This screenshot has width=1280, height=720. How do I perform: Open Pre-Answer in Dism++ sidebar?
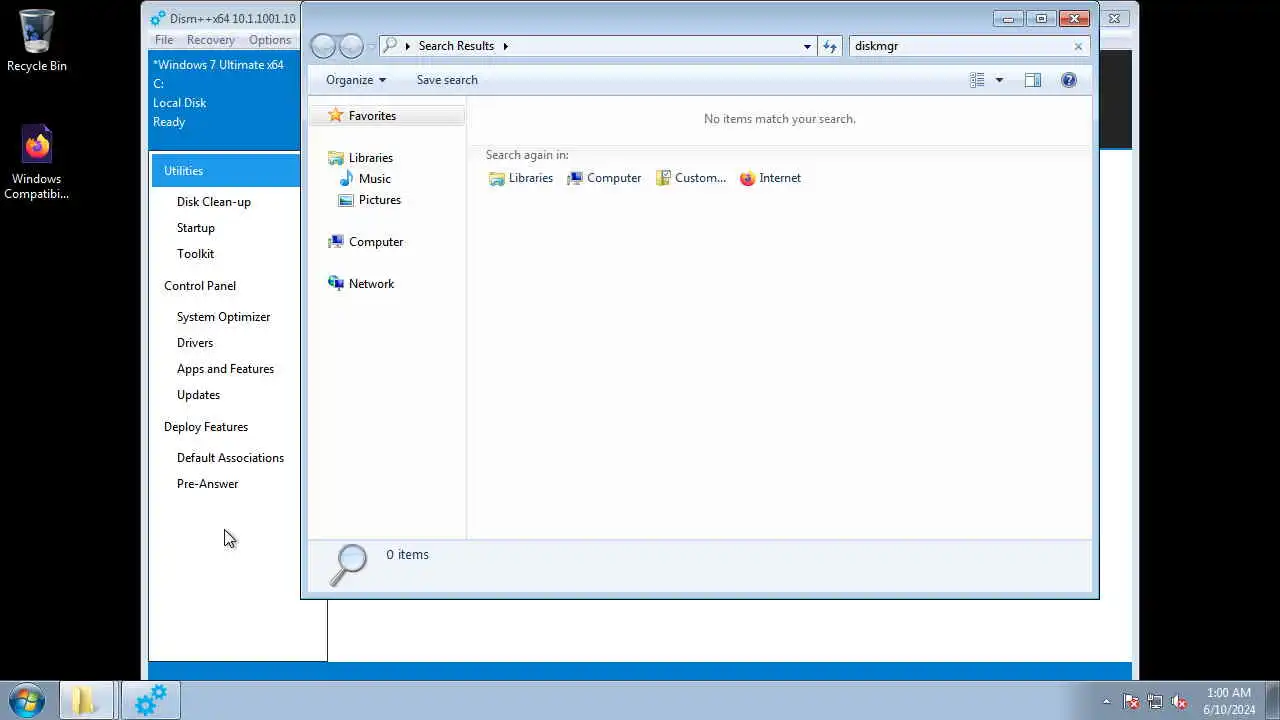pyautogui.click(x=207, y=484)
